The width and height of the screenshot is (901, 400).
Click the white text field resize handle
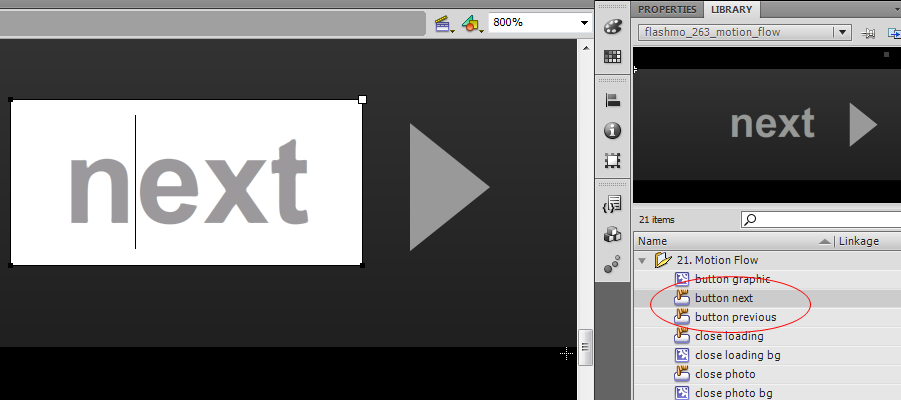pyautogui.click(x=363, y=99)
